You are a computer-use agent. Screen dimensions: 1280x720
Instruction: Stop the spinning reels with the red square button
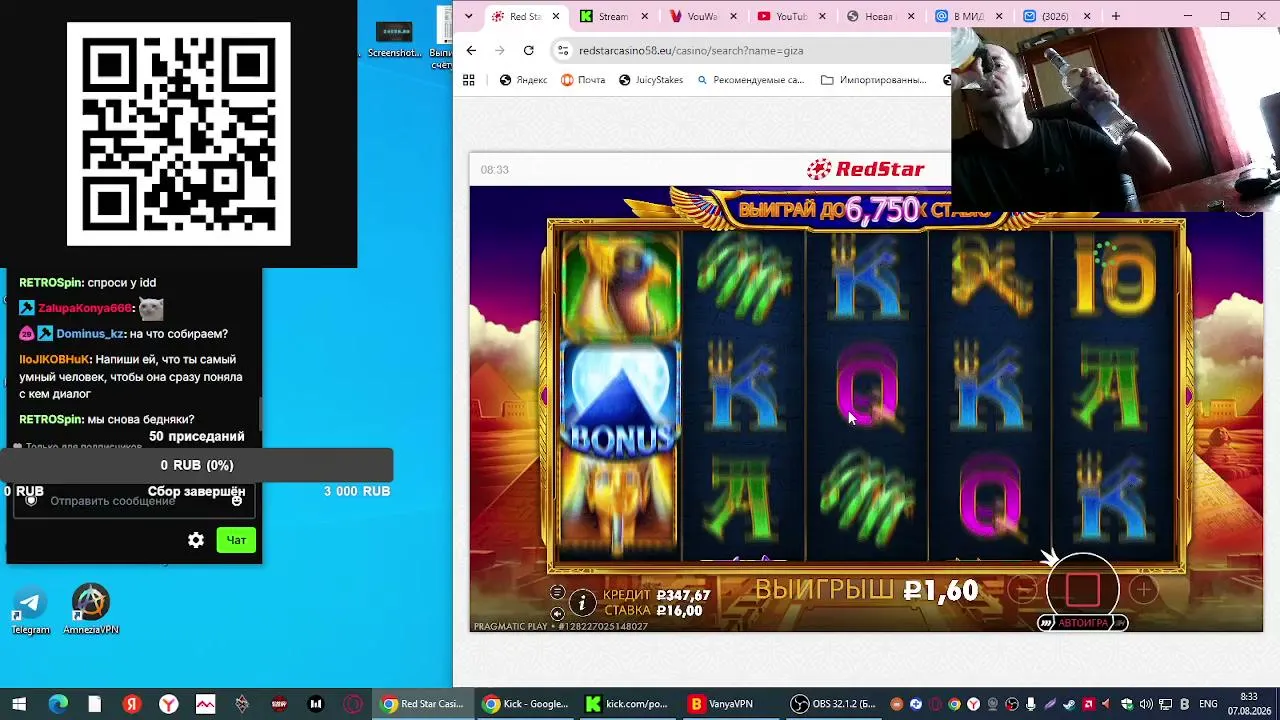click(x=1083, y=589)
